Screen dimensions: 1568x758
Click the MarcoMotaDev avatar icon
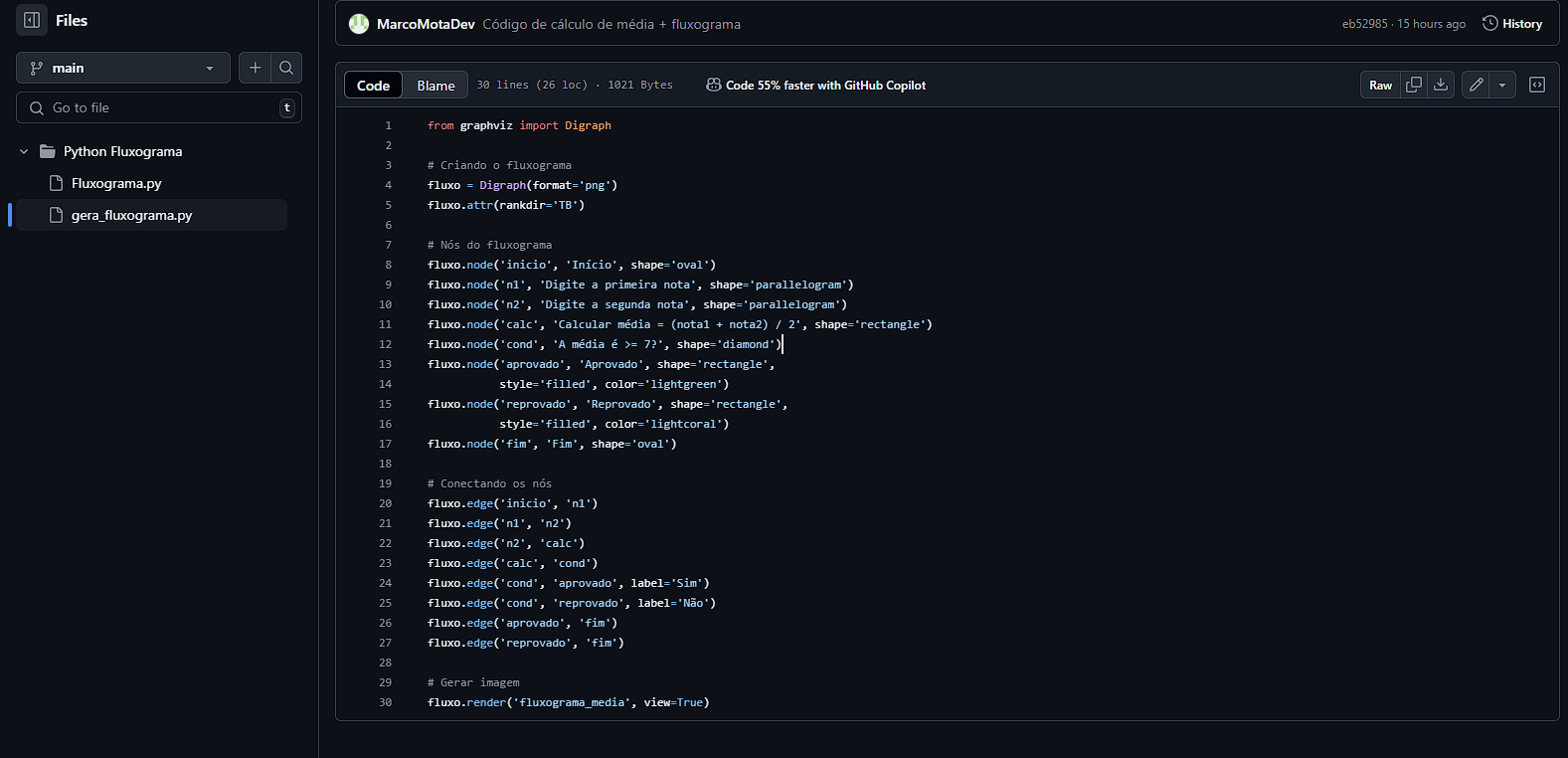click(359, 24)
